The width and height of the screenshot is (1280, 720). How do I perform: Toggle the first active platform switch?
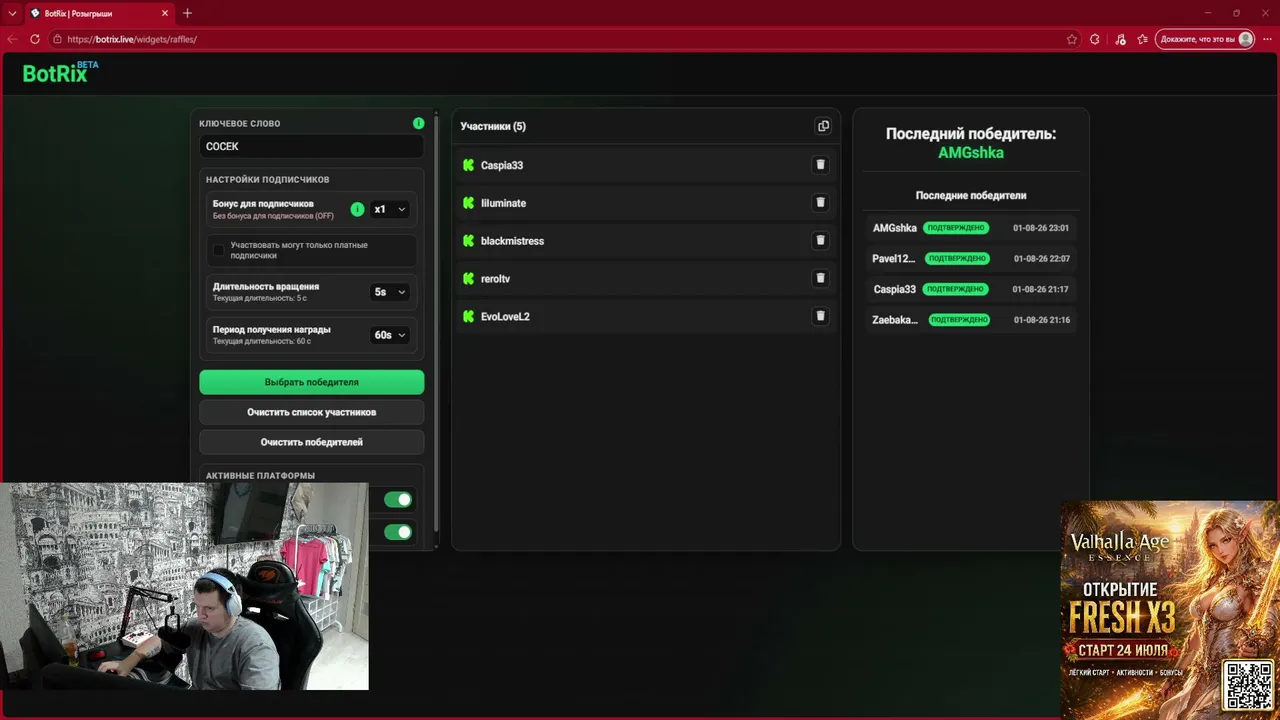coord(398,500)
